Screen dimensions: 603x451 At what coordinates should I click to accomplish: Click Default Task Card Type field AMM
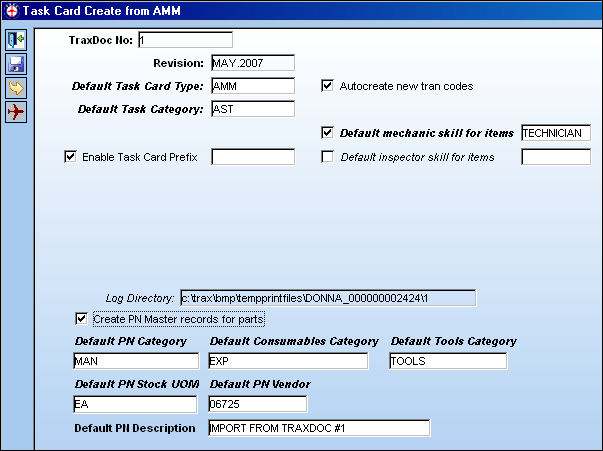pyautogui.click(x=253, y=86)
